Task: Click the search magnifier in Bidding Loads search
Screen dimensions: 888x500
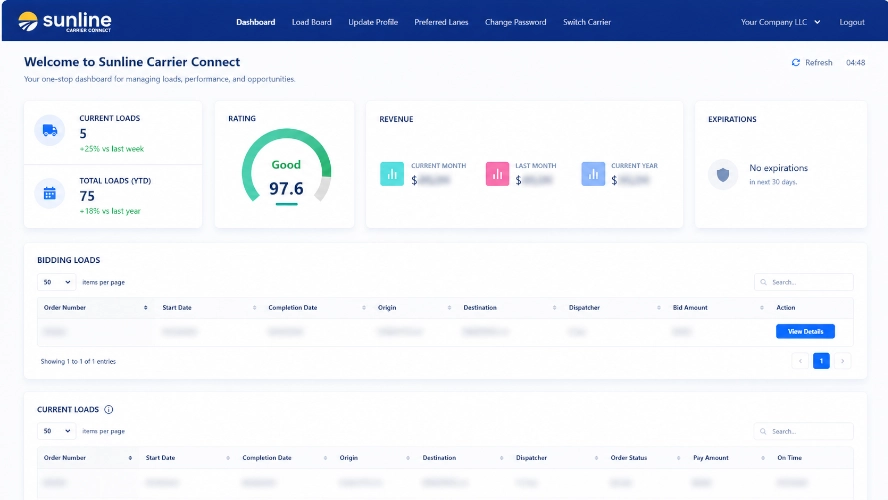Action: (763, 282)
